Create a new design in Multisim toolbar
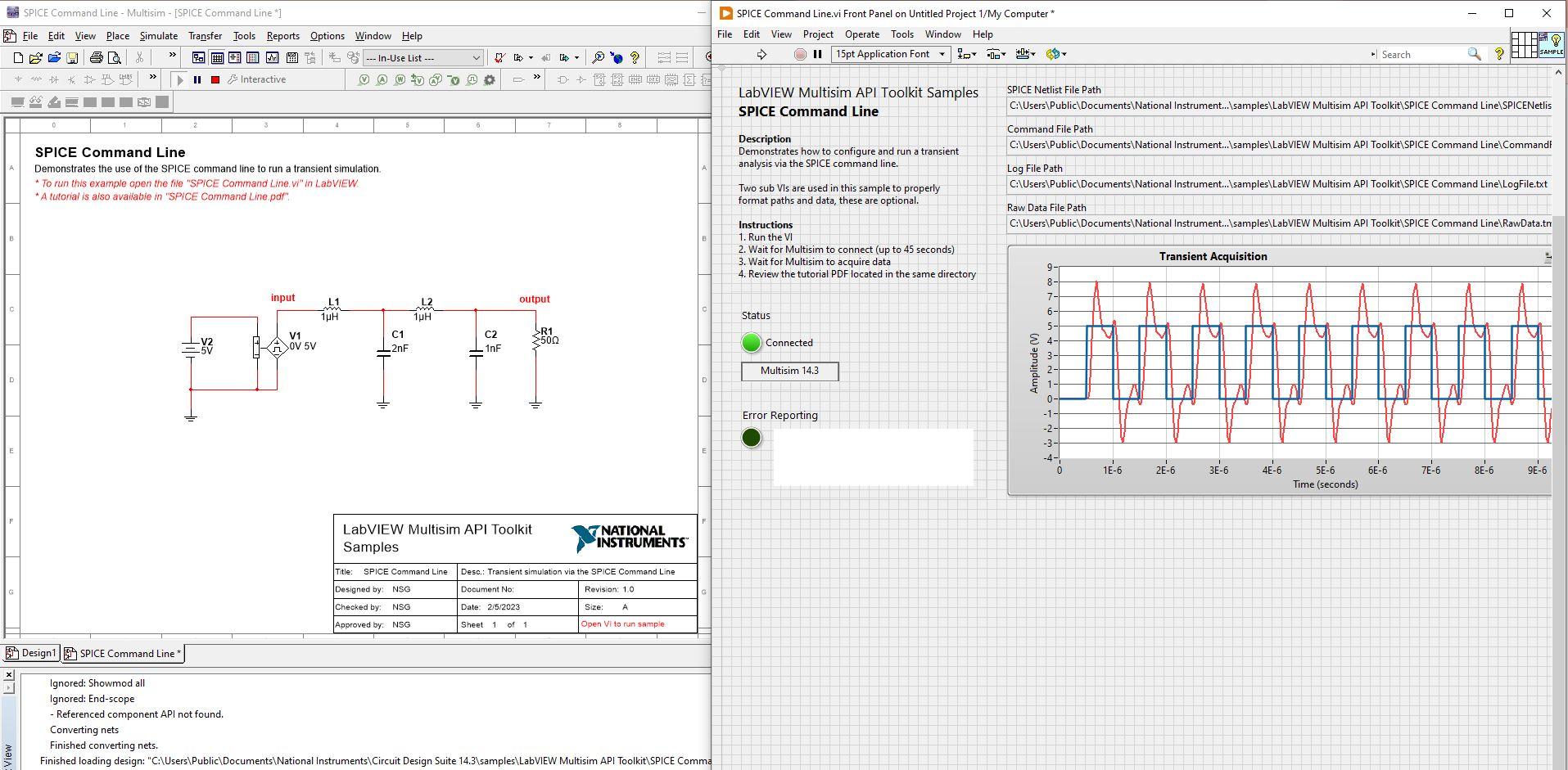1568x770 pixels. tap(18, 57)
